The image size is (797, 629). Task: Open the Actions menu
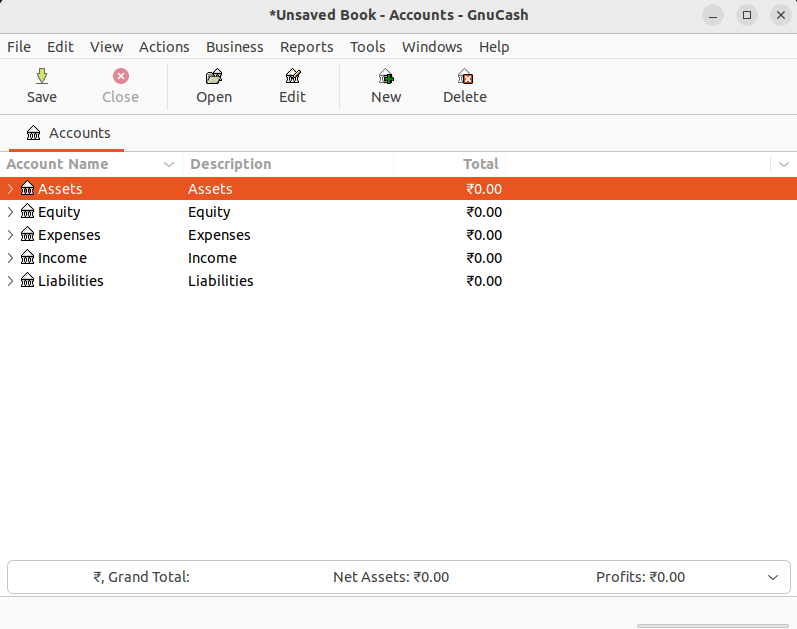point(164,47)
